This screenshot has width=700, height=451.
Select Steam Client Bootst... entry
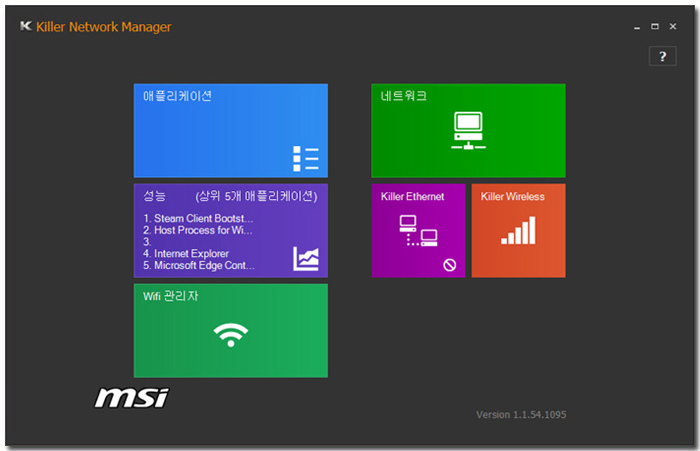tap(198, 218)
